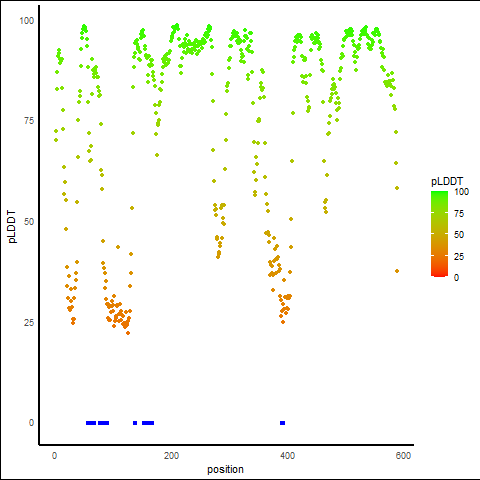Click the x-axis tick label 200
This screenshot has height=480, width=480.
171,456
